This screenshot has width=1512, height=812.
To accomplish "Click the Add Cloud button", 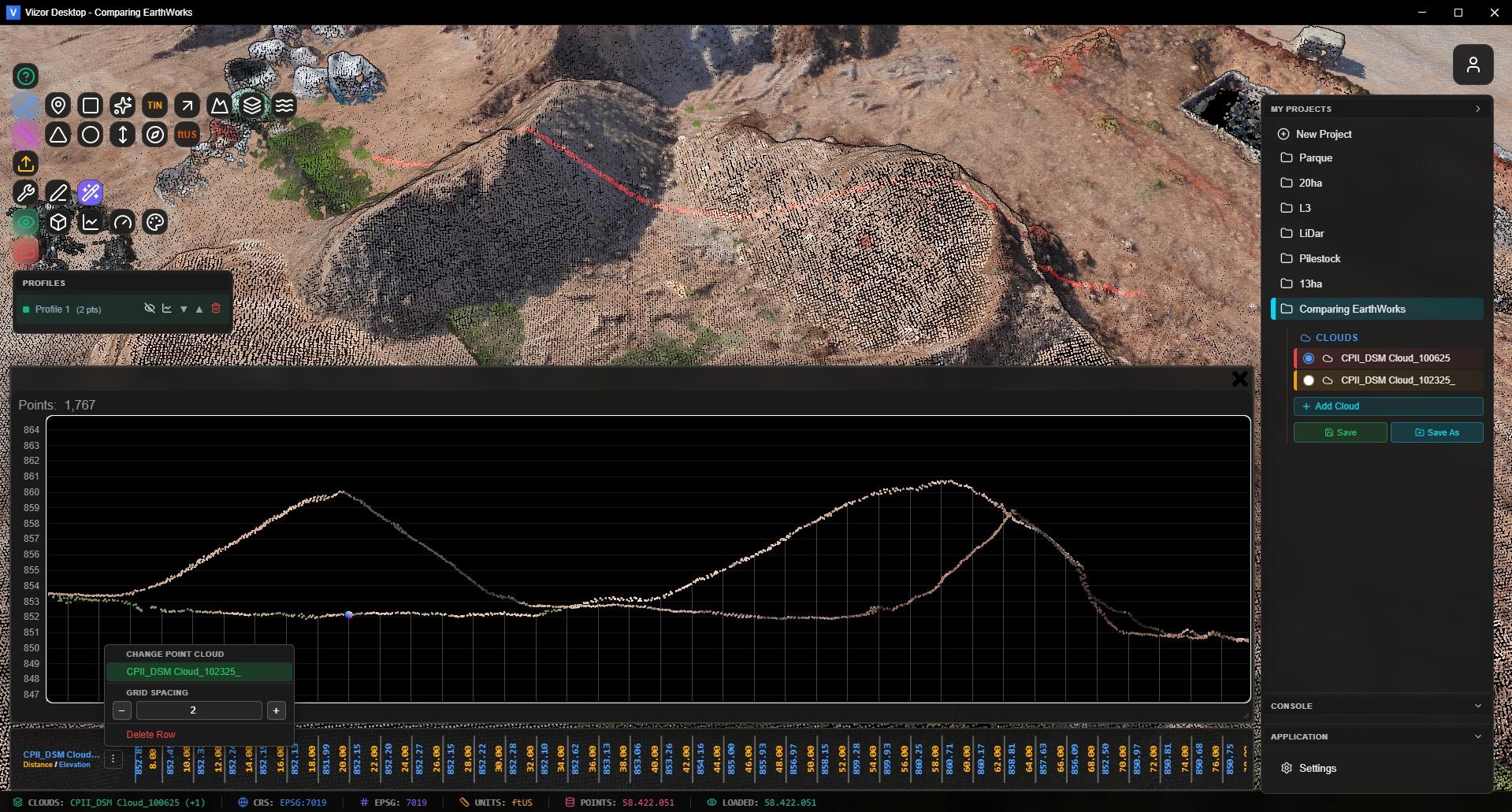I will pyautogui.click(x=1388, y=406).
